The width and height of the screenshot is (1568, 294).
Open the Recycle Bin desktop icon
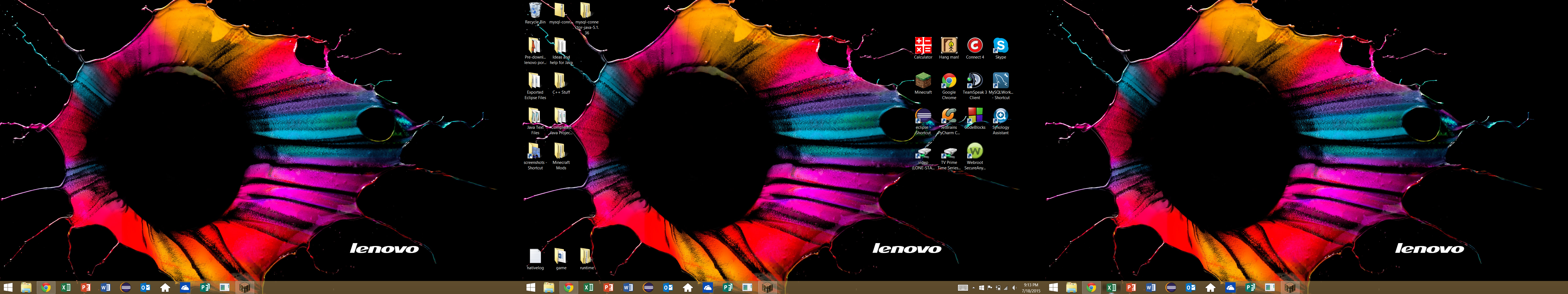(535, 13)
